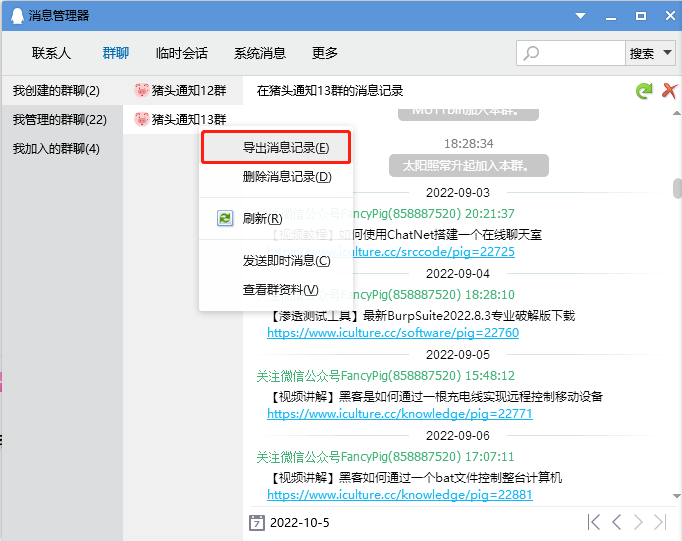Maximize the 消息管理器 window

[x=641, y=16]
